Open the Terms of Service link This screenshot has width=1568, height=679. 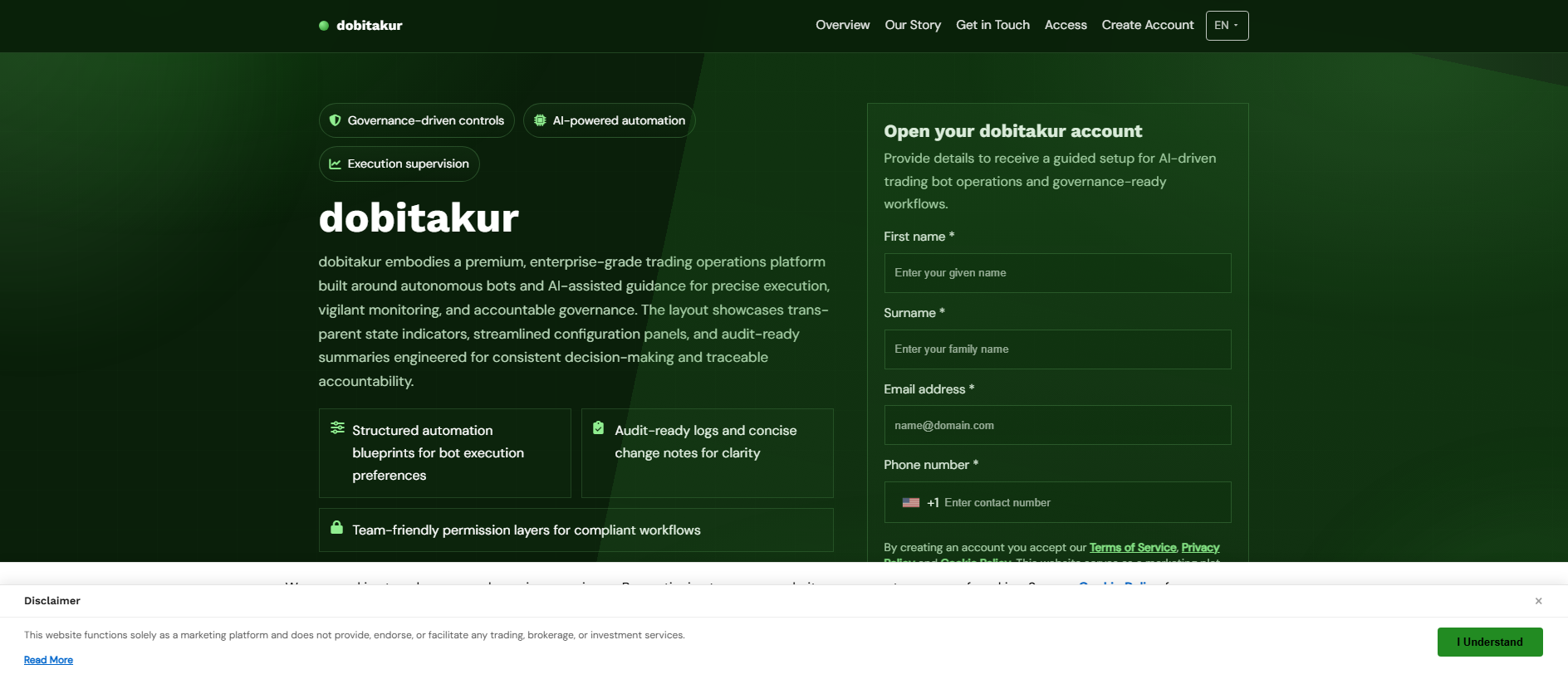pos(1133,547)
